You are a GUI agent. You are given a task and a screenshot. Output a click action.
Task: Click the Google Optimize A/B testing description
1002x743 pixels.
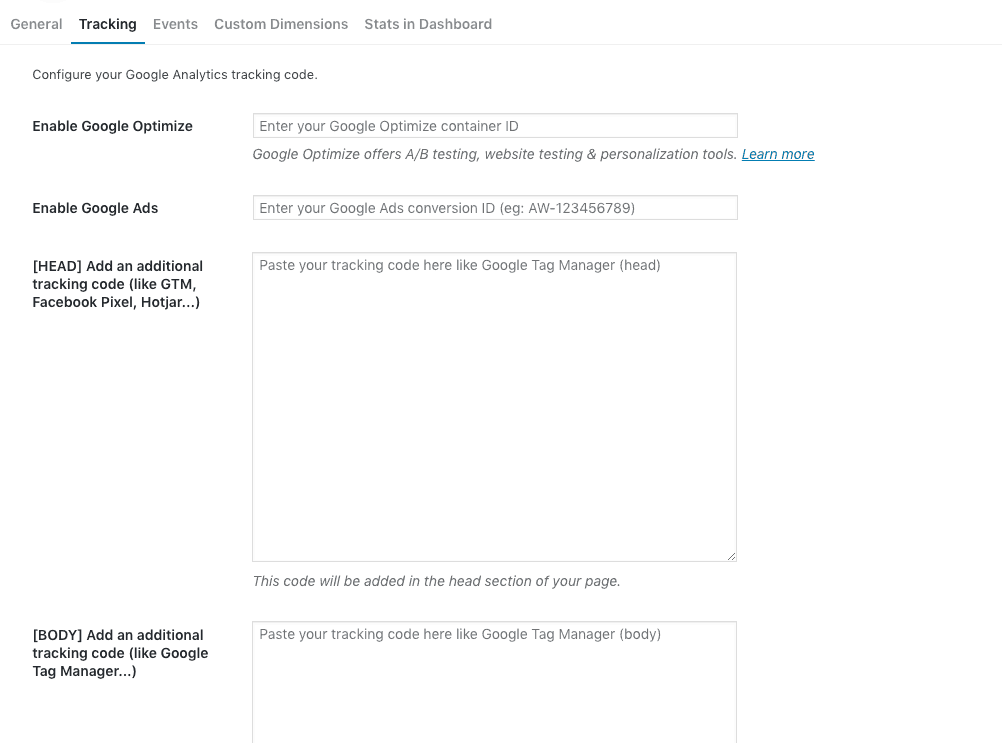[495, 154]
